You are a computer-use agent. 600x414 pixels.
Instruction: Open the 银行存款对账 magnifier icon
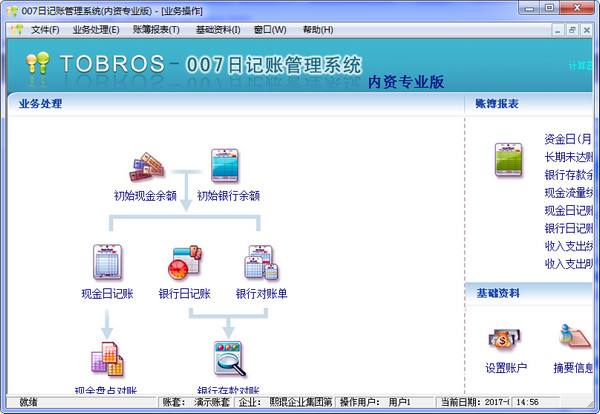tap(229, 359)
